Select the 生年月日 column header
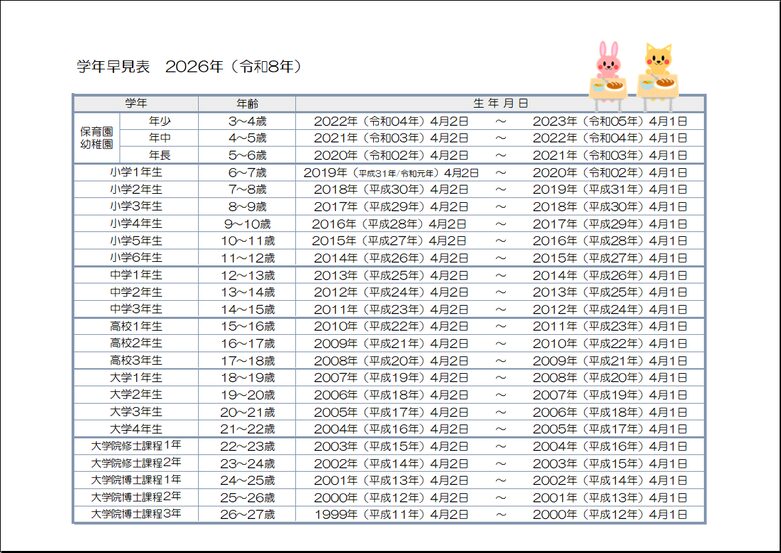This screenshot has width=781, height=553. (x=500, y=103)
